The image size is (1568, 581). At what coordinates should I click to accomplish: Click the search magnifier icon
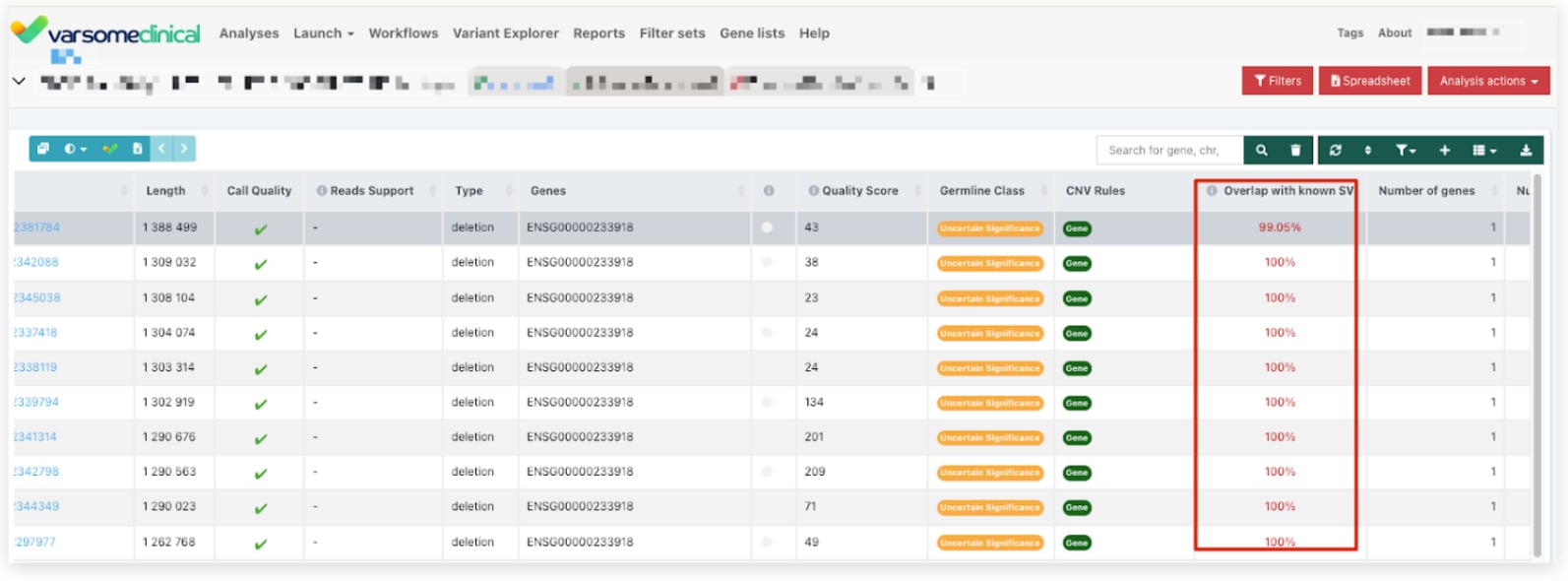pyautogui.click(x=1261, y=150)
